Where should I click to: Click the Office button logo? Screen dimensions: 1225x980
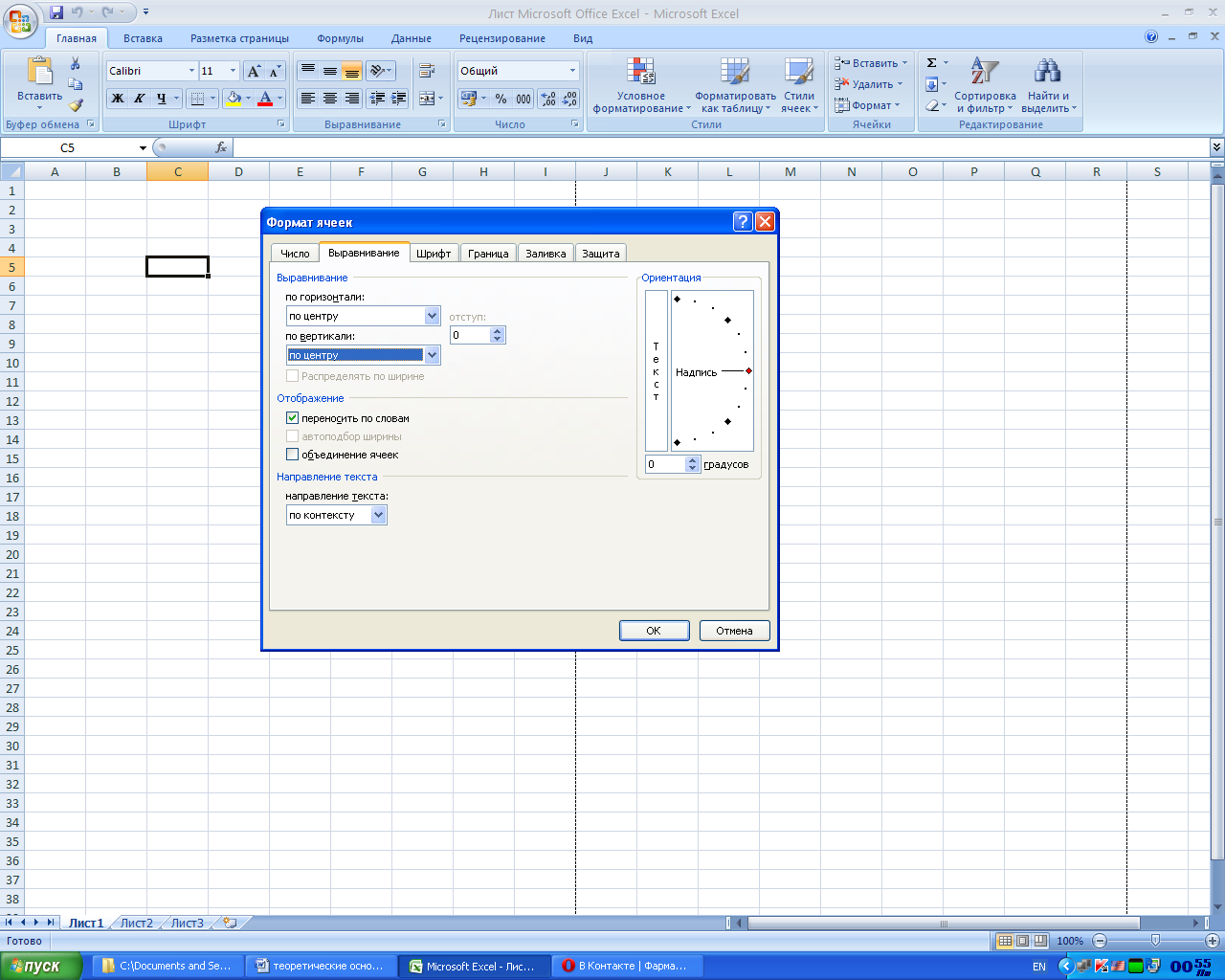click(x=20, y=21)
